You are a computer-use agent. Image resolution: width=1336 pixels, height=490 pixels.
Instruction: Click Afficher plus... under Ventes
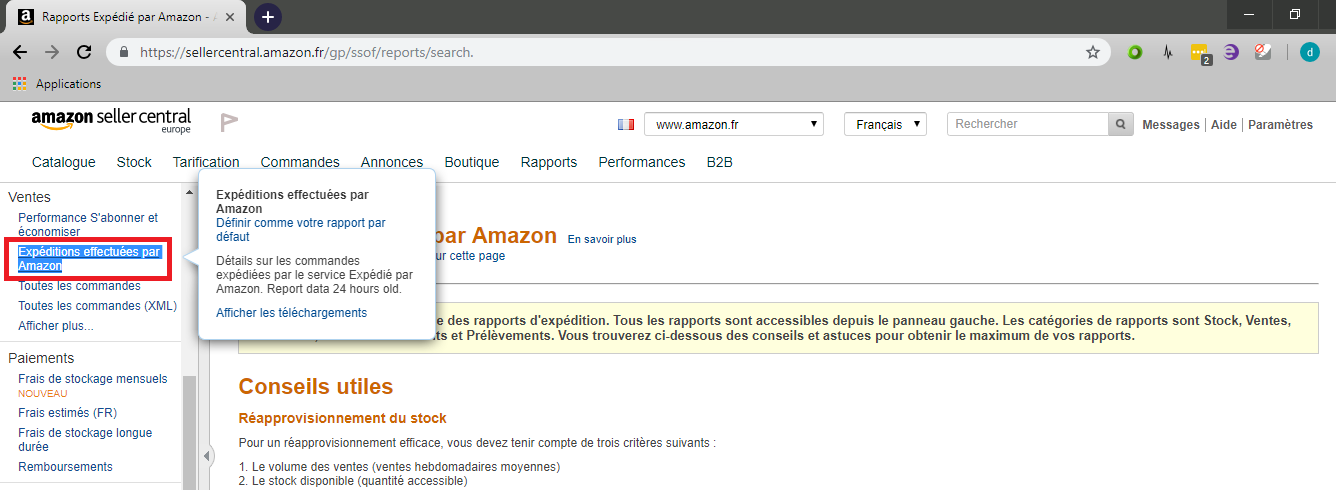pyautogui.click(x=56, y=326)
